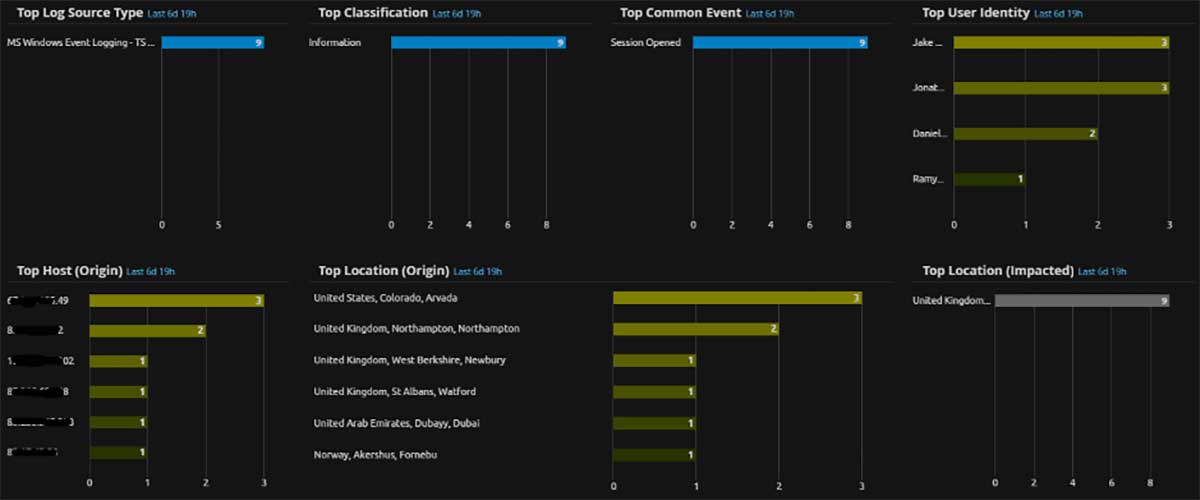The width and height of the screenshot is (1200, 500).
Task: Click the United Kingdom, St Albans, Watford label
Action: 395,392
